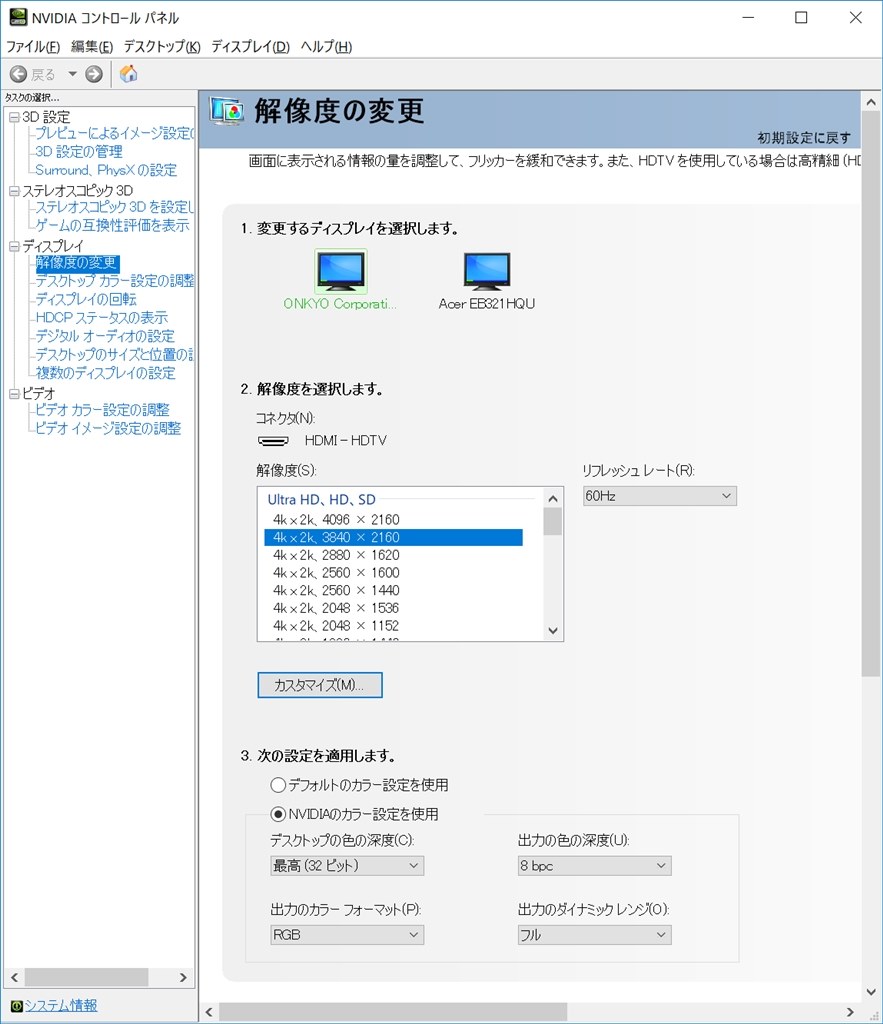Open デジタル オーディオの設定 tree item
Image resolution: width=883 pixels, height=1024 pixels.
point(104,336)
